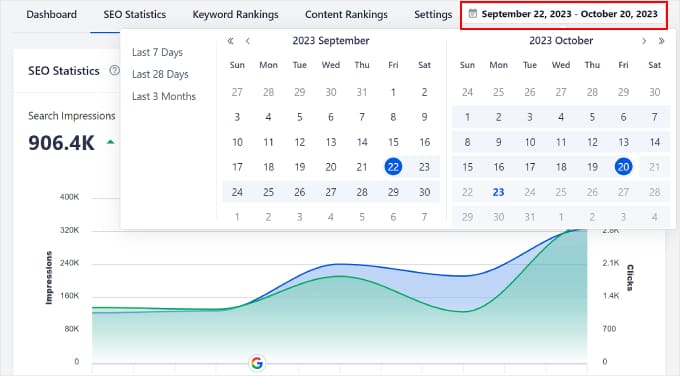
Task: Choose the Last 3 Months preset
Action: point(164,96)
